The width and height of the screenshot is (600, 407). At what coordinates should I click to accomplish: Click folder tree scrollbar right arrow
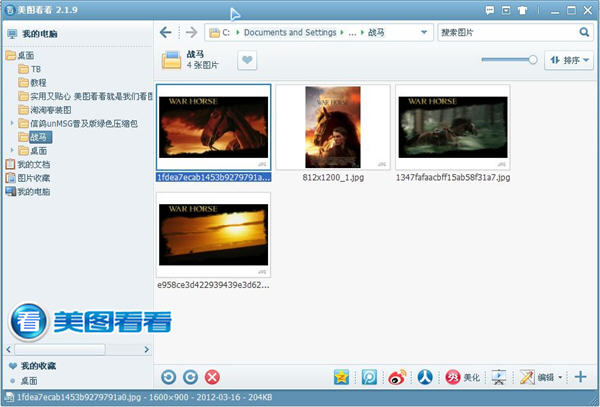146,349
